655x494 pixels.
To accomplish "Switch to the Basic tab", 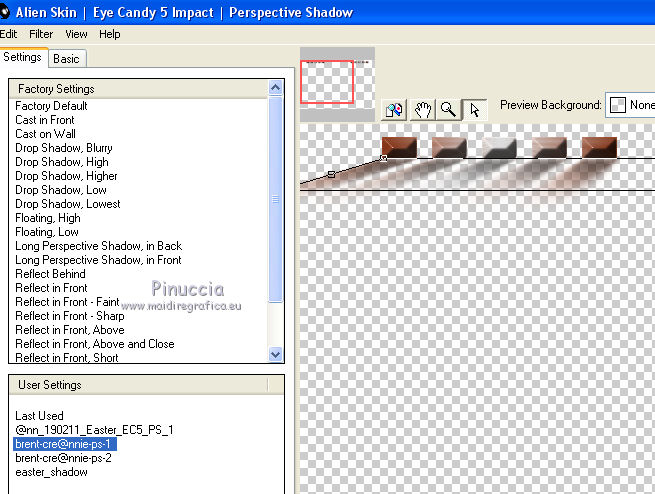I will pyautogui.click(x=66, y=59).
